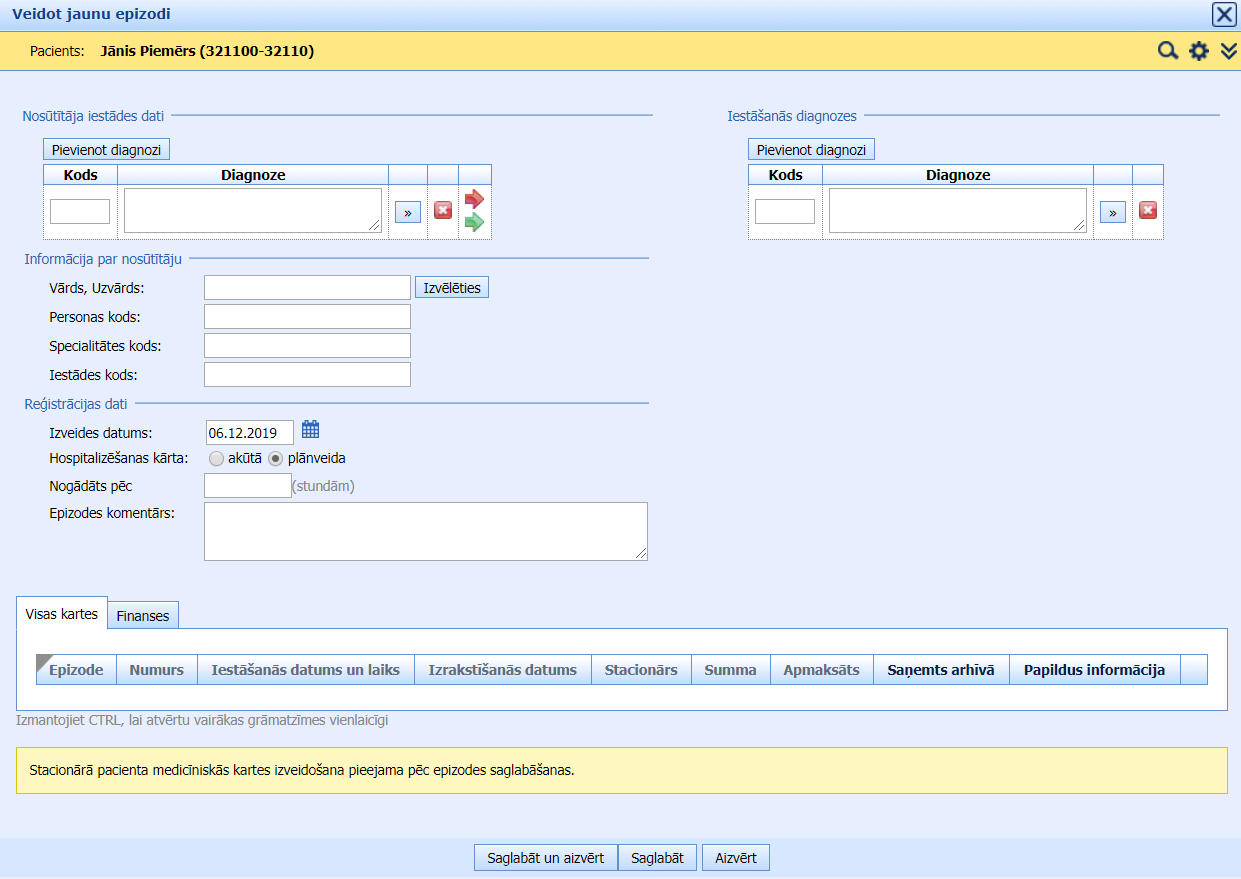Switch to the Visas kartes tab
This screenshot has height=879, width=1241.
tap(62, 614)
